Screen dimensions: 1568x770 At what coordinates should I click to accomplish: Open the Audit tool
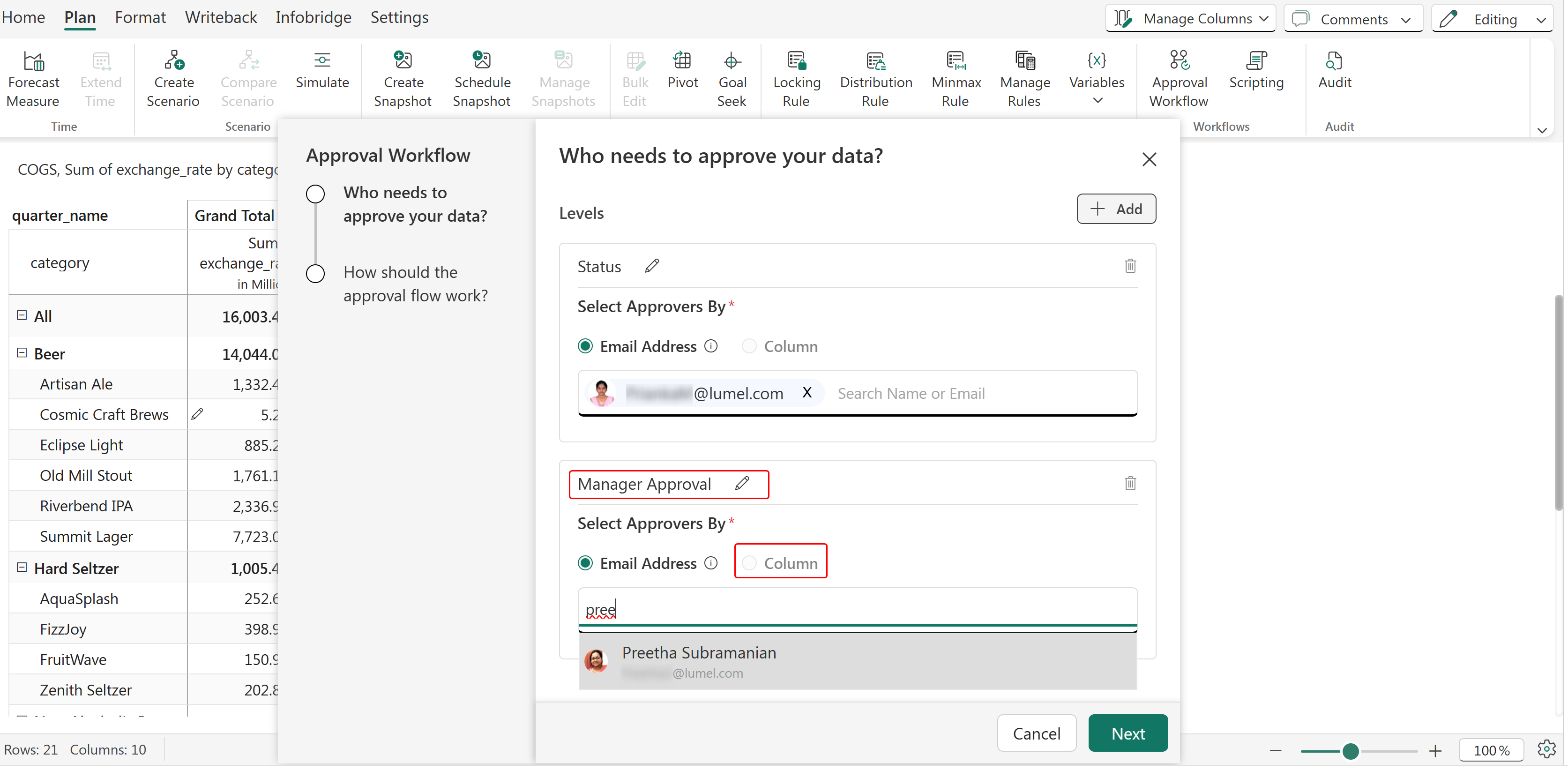point(1334,61)
